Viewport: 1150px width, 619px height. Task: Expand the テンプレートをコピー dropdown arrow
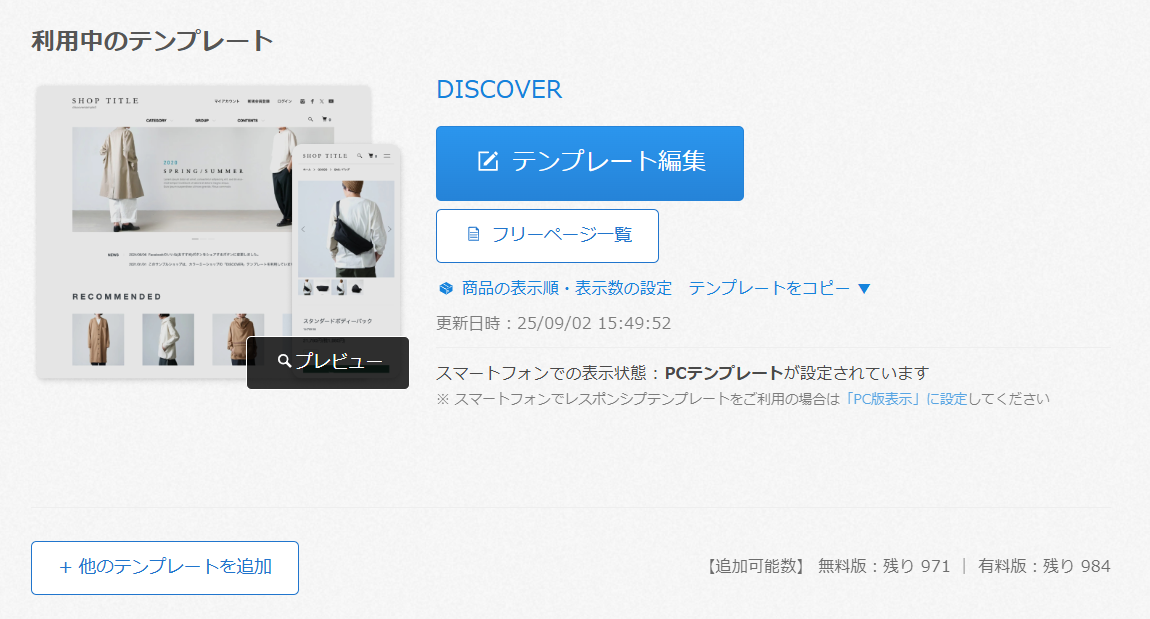click(x=864, y=289)
